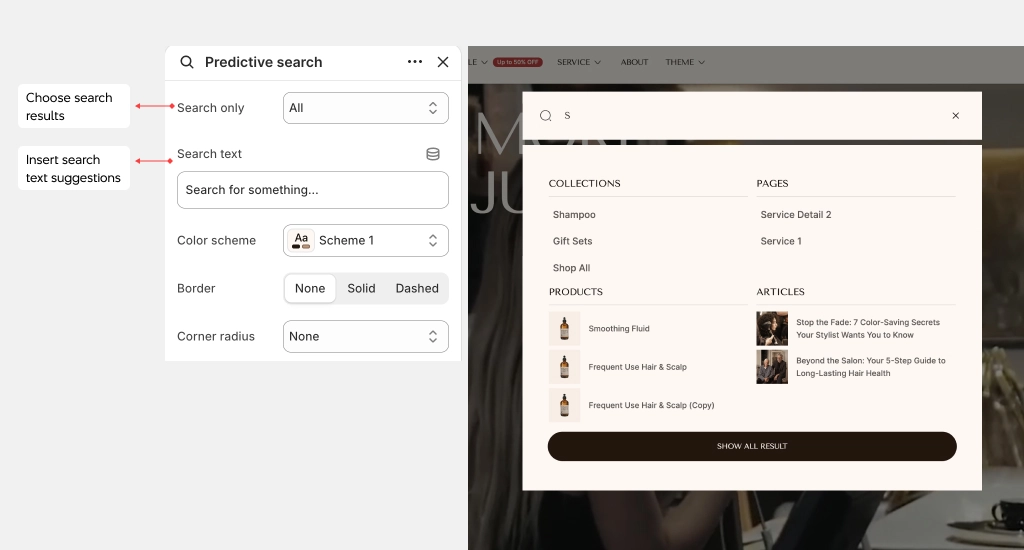Click the Smoothing Fluid product thumbnail
The height and width of the screenshot is (550, 1024).
564,329
